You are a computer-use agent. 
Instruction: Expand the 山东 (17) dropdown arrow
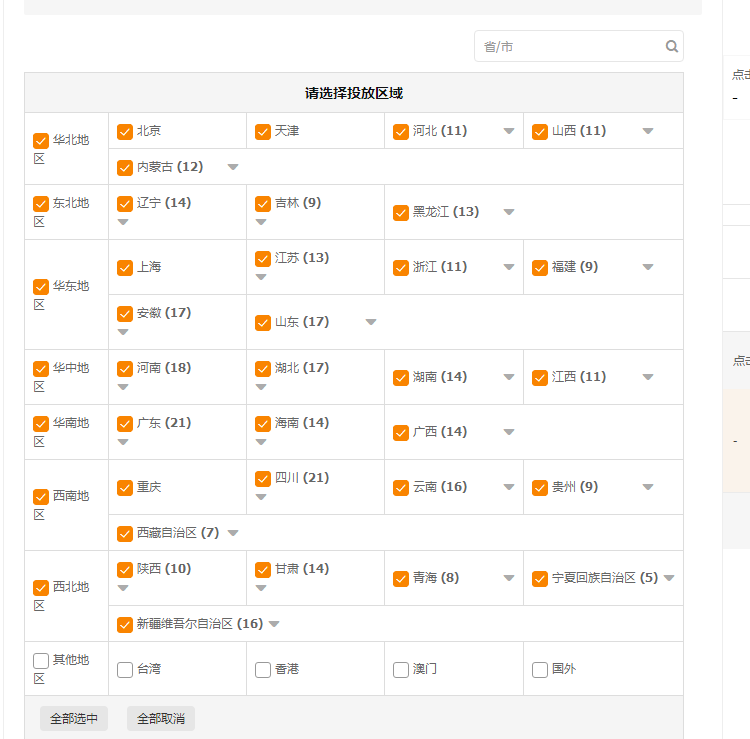371,322
